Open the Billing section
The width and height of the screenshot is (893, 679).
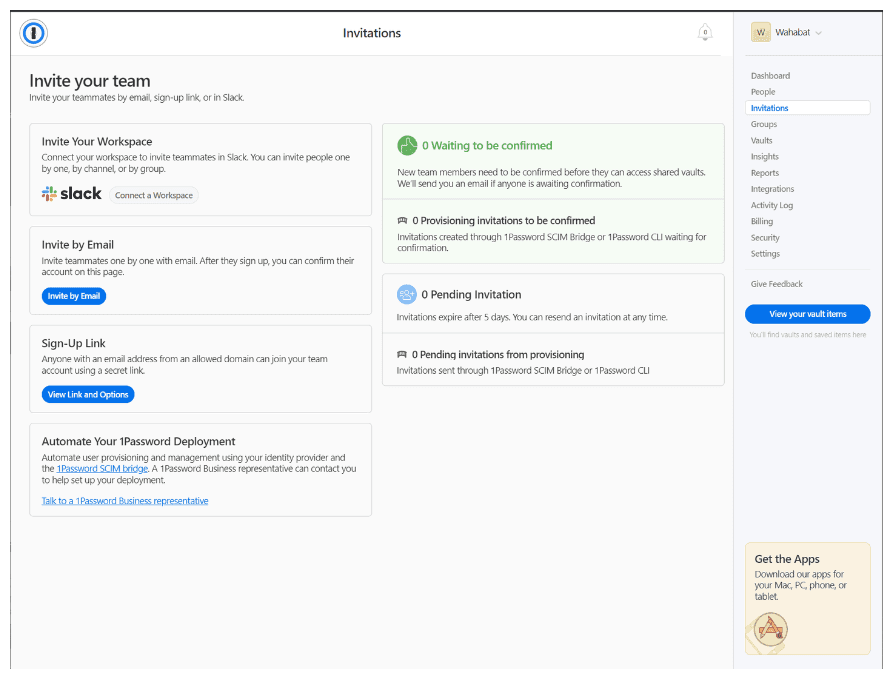(x=762, y=222)
